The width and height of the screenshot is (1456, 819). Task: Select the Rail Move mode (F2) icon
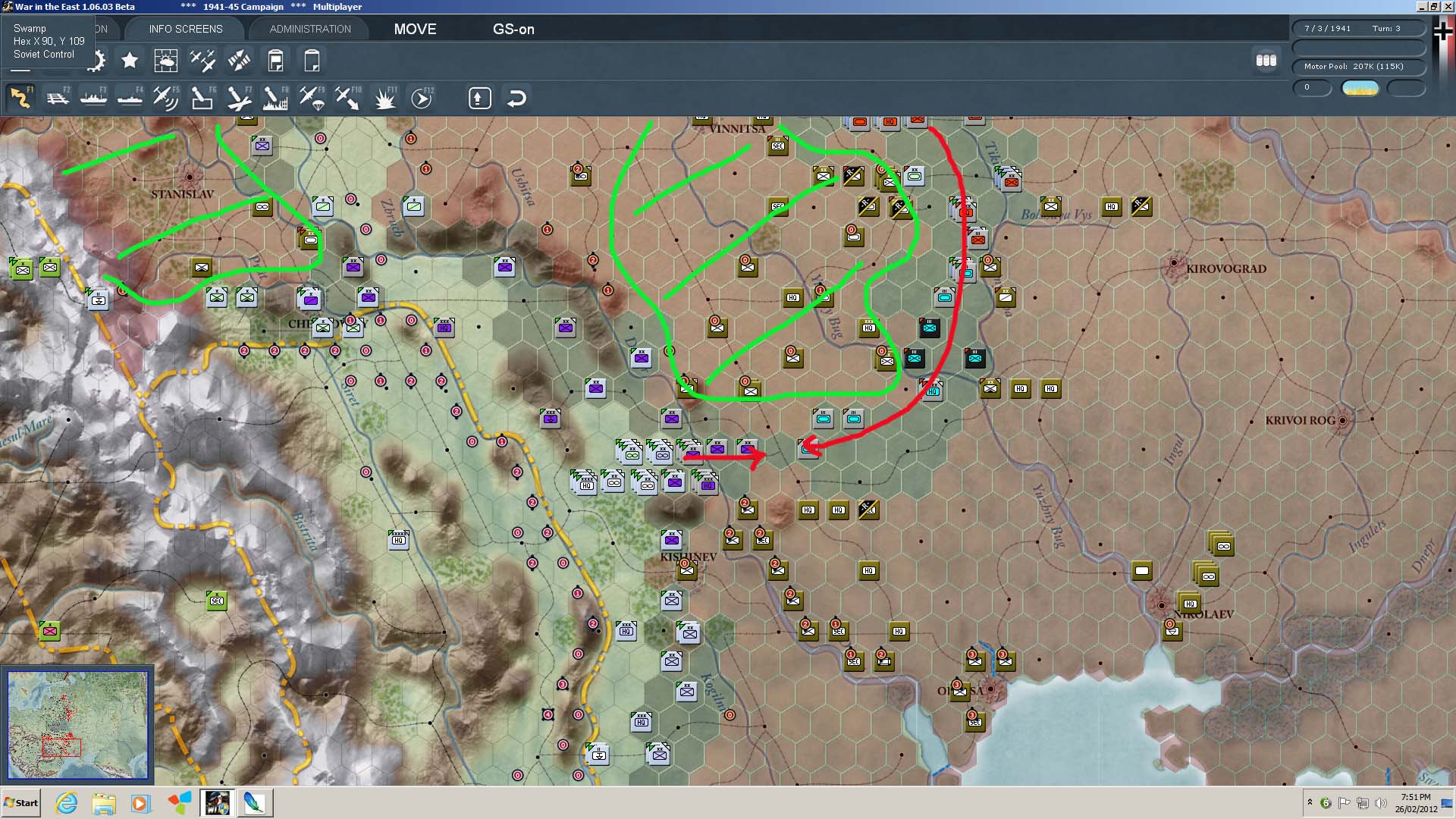57,98
